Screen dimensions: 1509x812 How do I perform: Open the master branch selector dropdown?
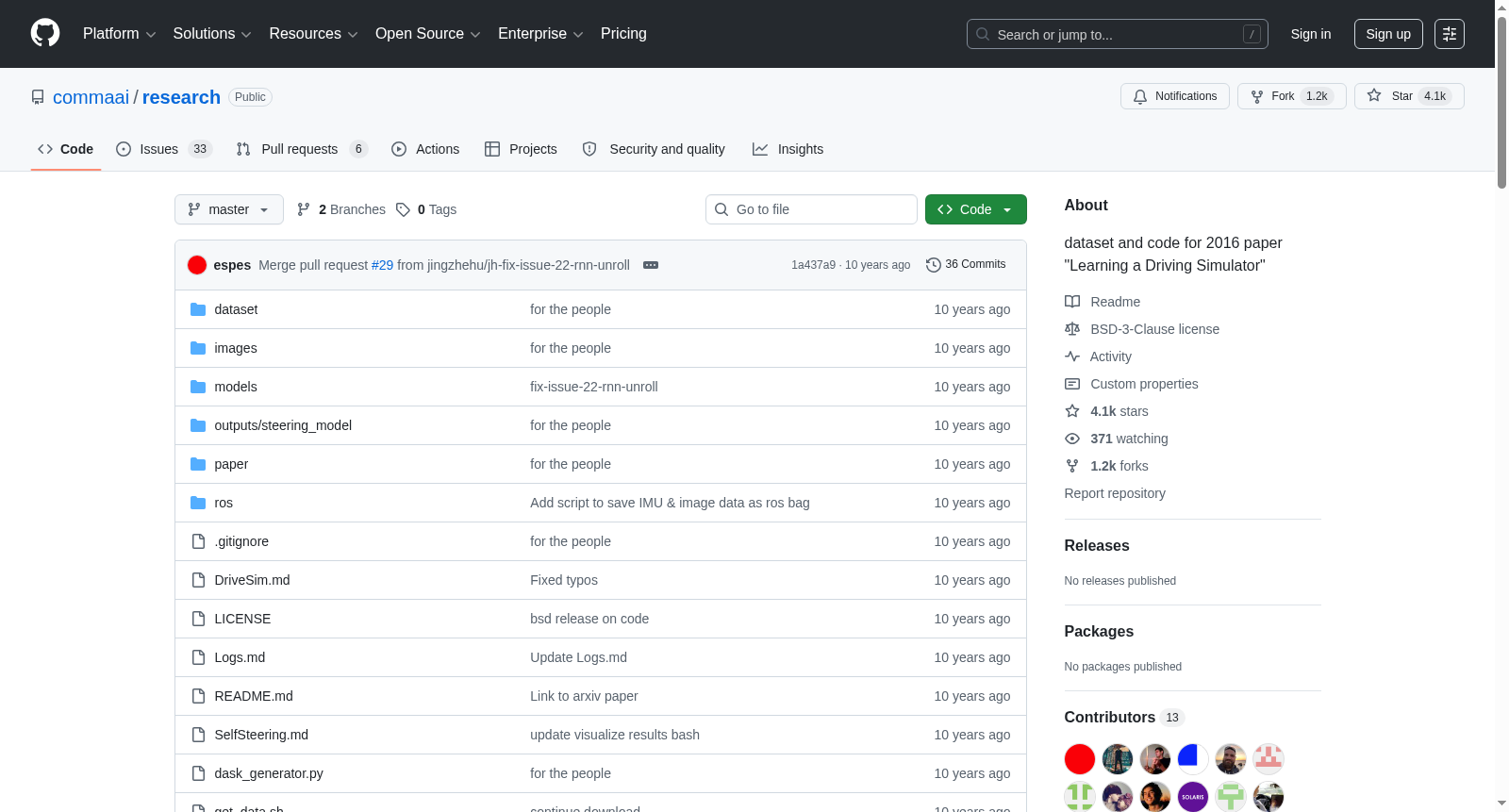coord(229,209)
